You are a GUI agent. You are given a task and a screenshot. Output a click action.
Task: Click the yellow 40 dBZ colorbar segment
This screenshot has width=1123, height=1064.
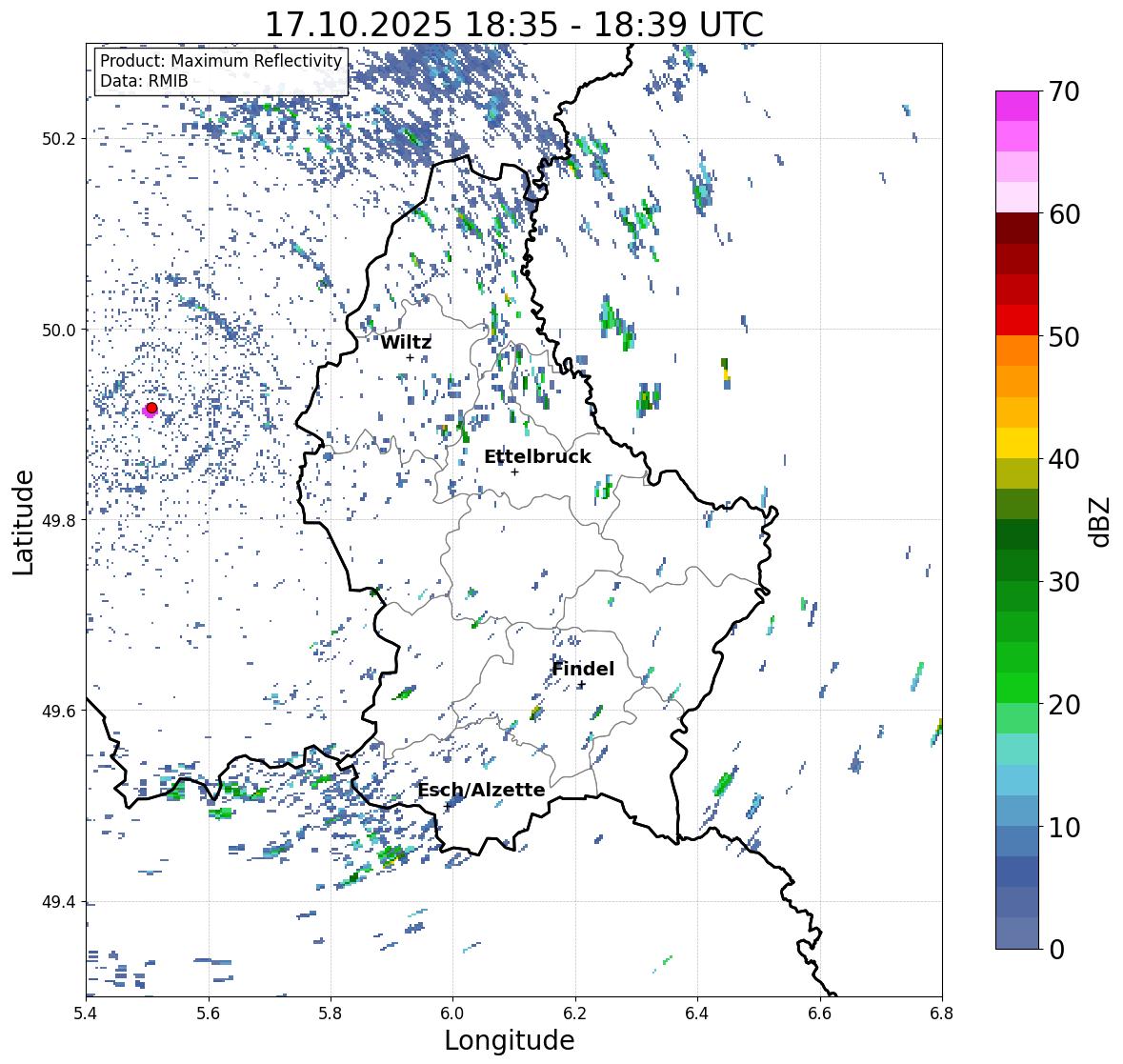click(x=1017, y=443)
